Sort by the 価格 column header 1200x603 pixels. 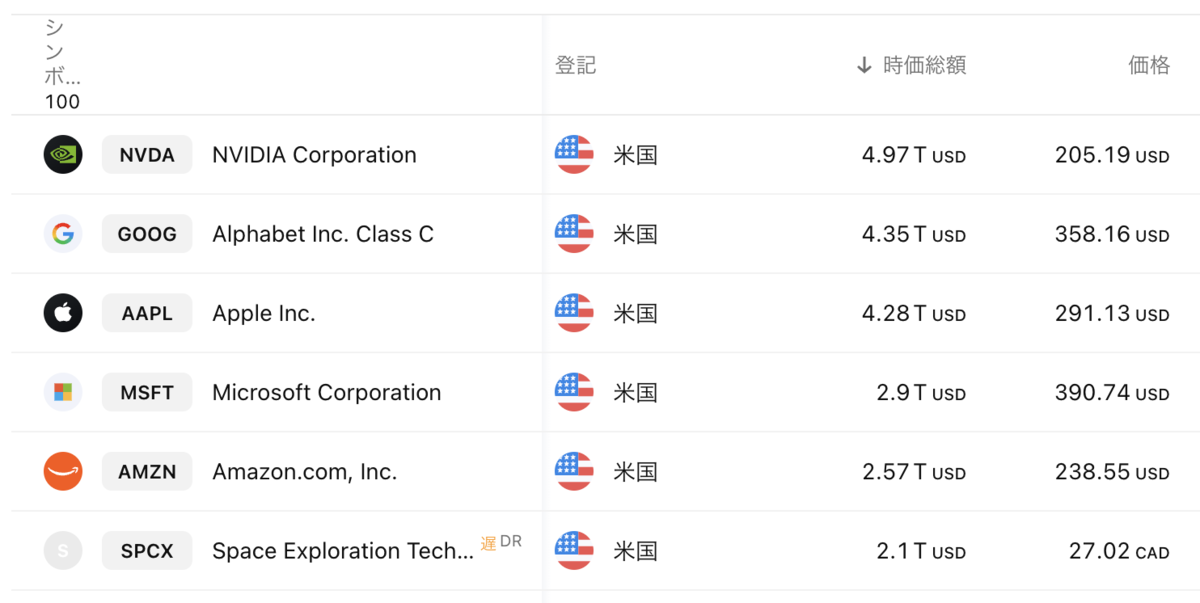[x=1149, y=66]
